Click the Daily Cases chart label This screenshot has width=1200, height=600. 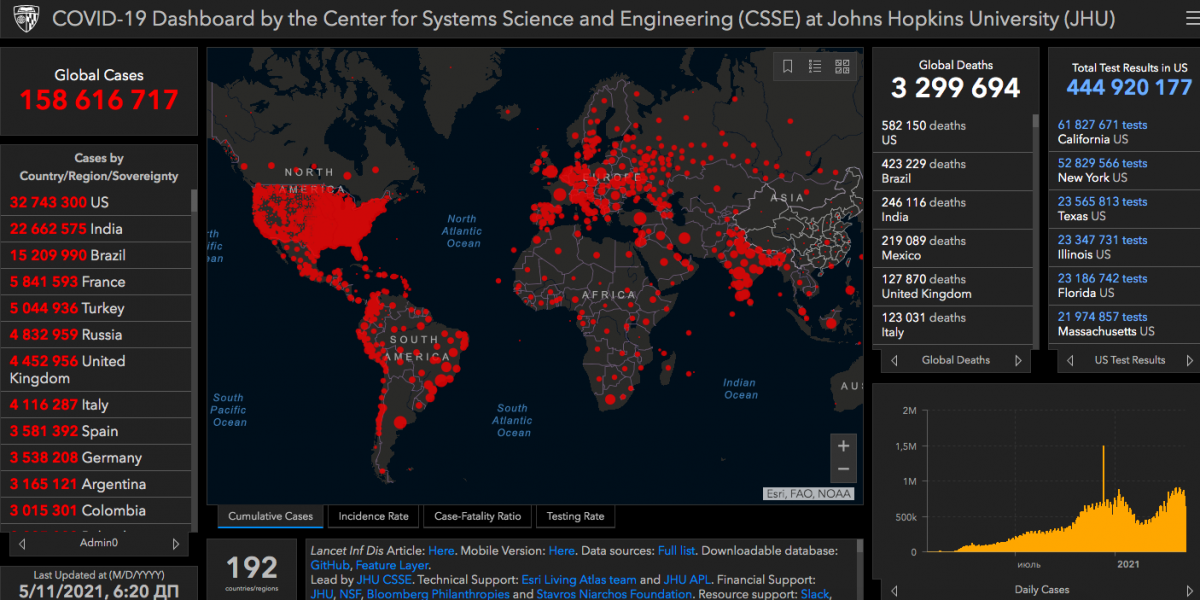(x=1041, y=589)
